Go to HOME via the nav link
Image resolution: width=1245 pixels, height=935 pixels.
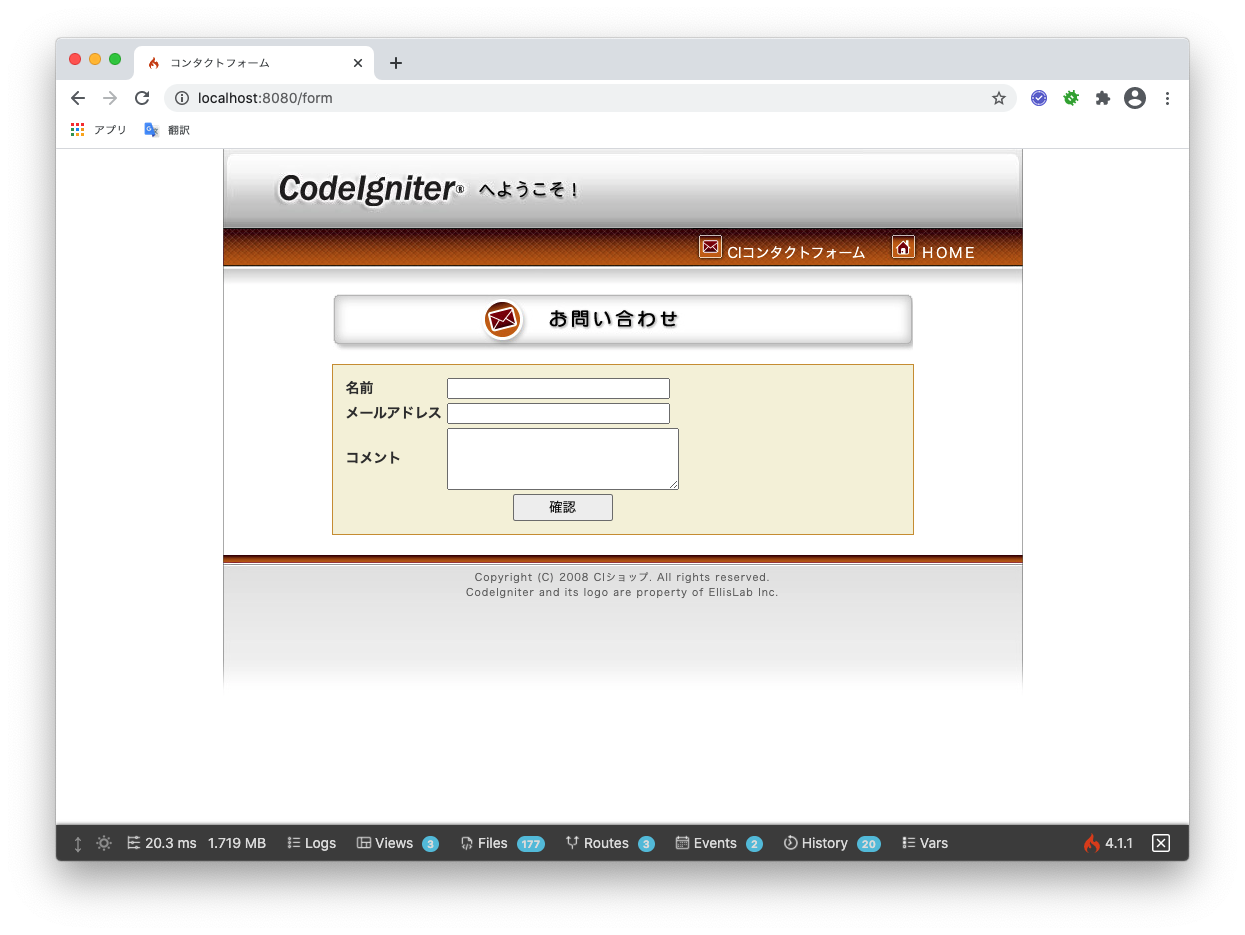pyautogui.click(x=948, y=253)
